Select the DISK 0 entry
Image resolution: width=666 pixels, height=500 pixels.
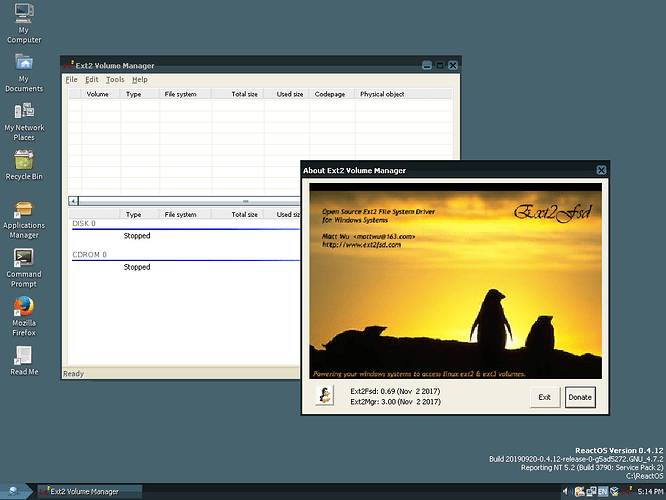click(84, 223)
